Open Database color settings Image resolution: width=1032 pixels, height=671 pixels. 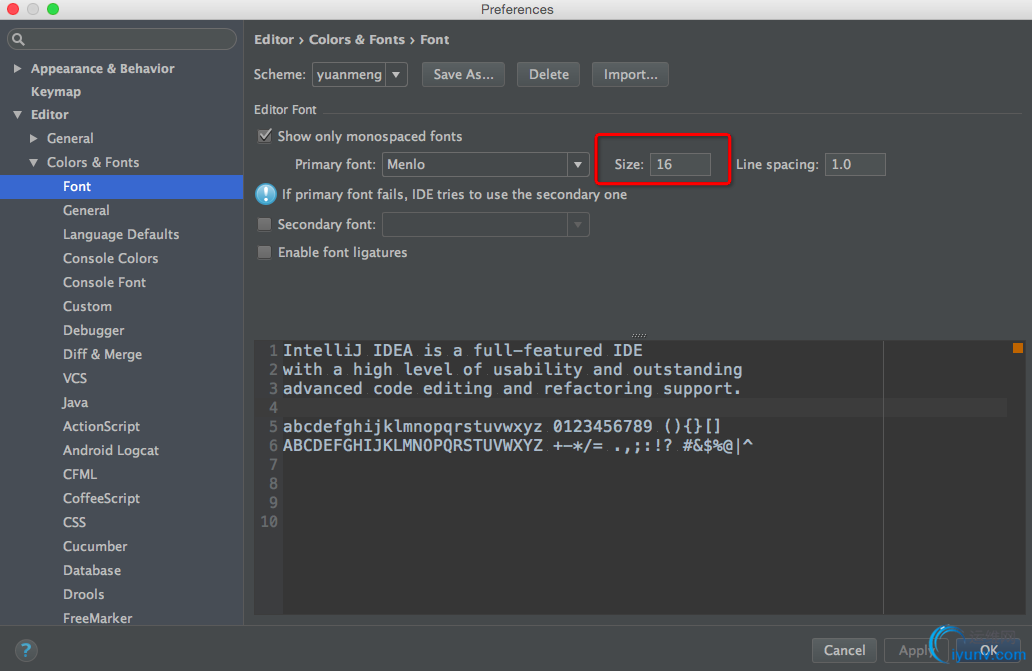pos(92,570)
